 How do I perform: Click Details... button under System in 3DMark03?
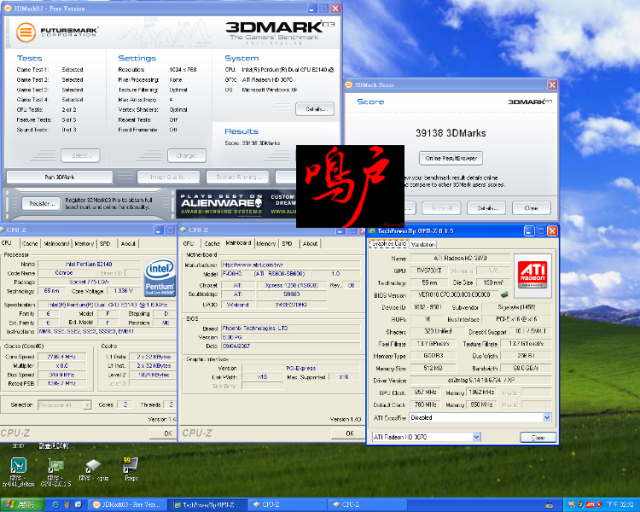point(315,109)
